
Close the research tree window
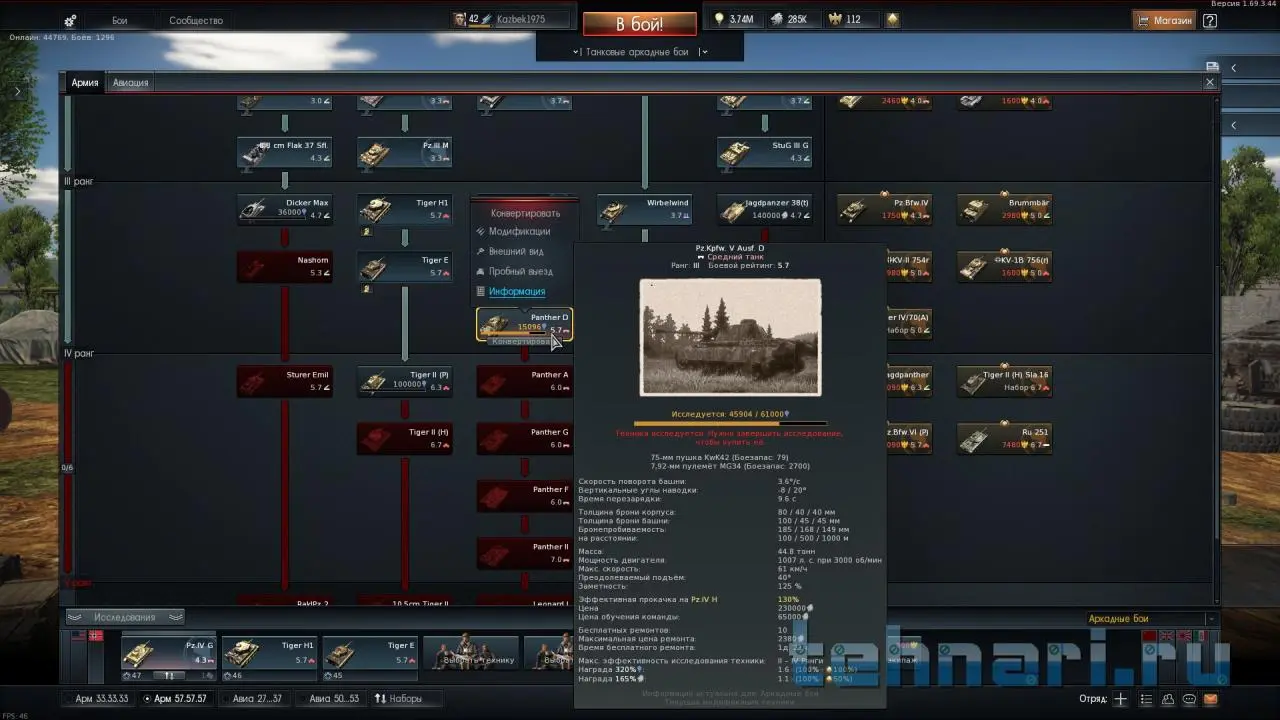(1210, 83)
